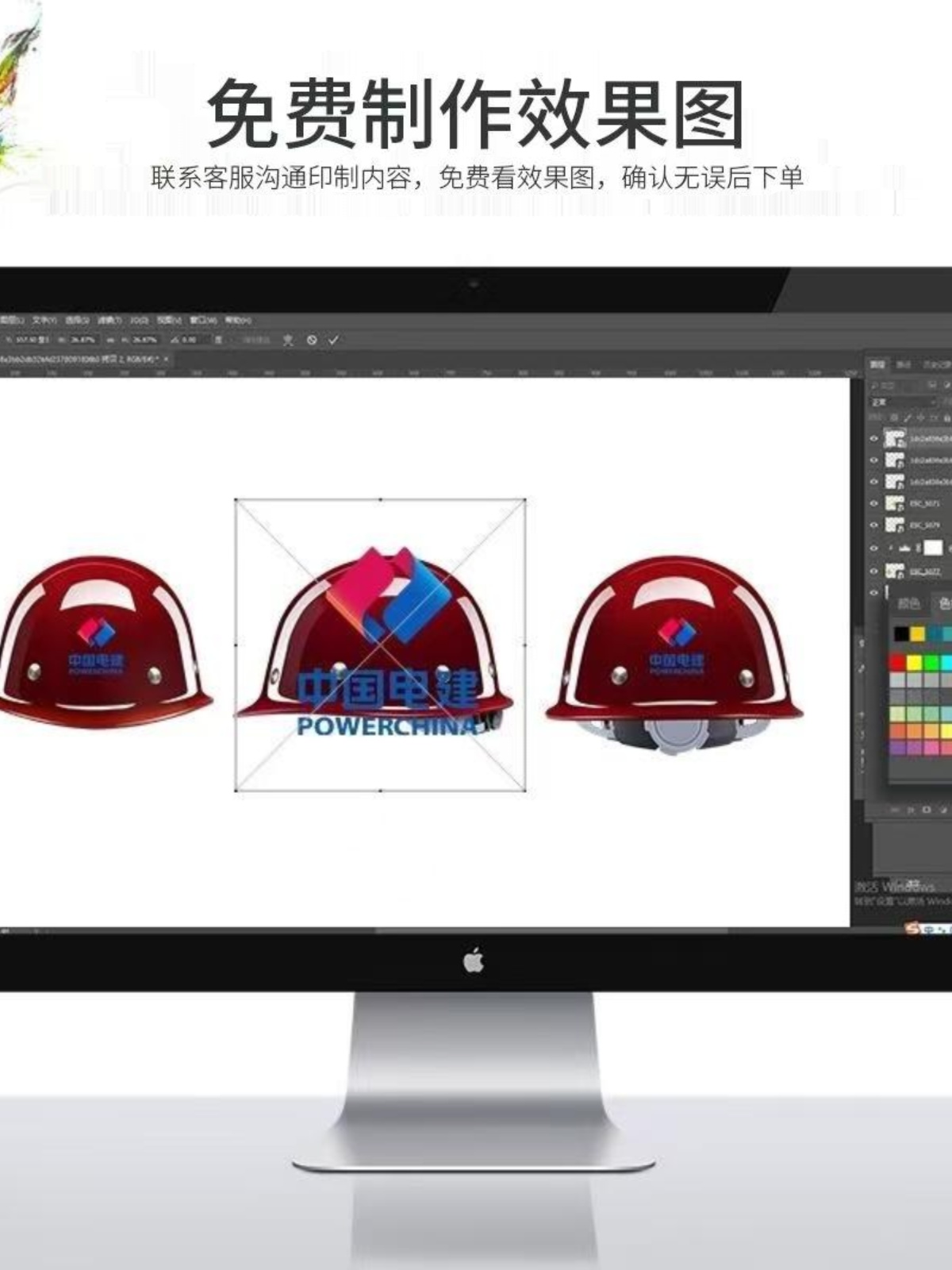Image resolution: width=952 pixels, height=1270 pixels.
Task: Pick the red swatch
Action: 897,662
